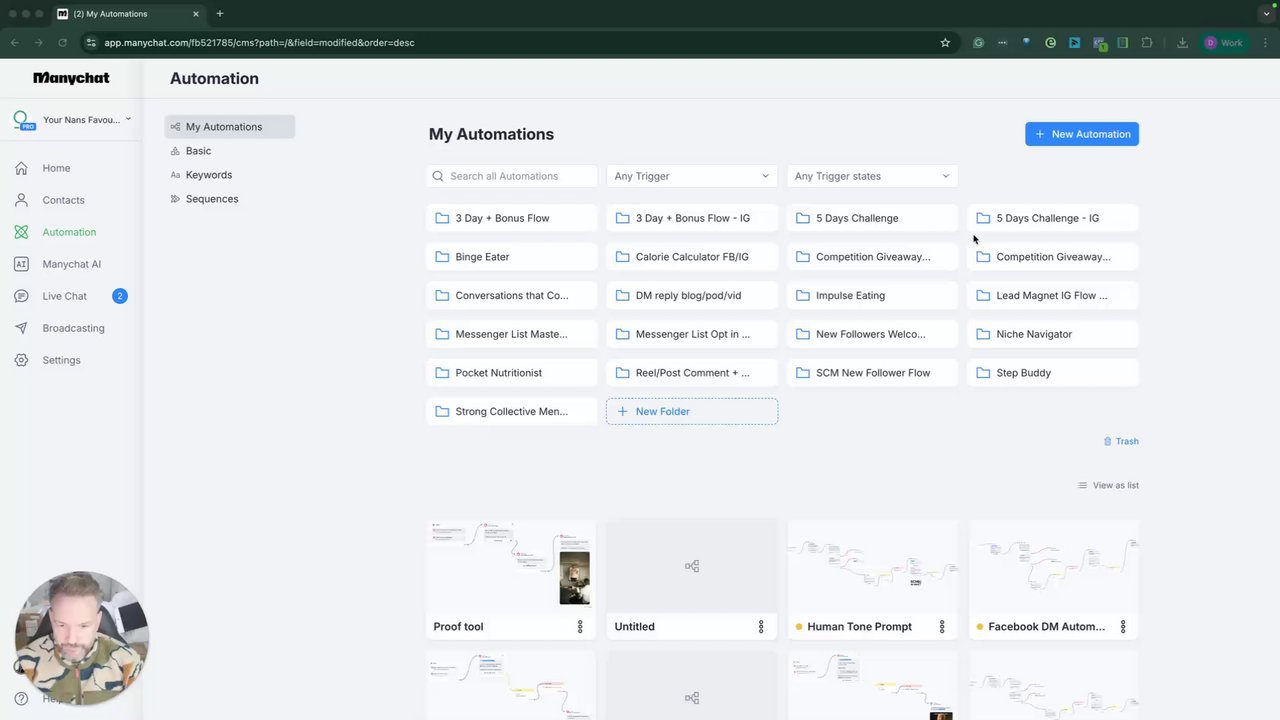Screen dimensions: 1280x720
Task: Open the Strong Collective Men... folder
Action: click(512, 412)
